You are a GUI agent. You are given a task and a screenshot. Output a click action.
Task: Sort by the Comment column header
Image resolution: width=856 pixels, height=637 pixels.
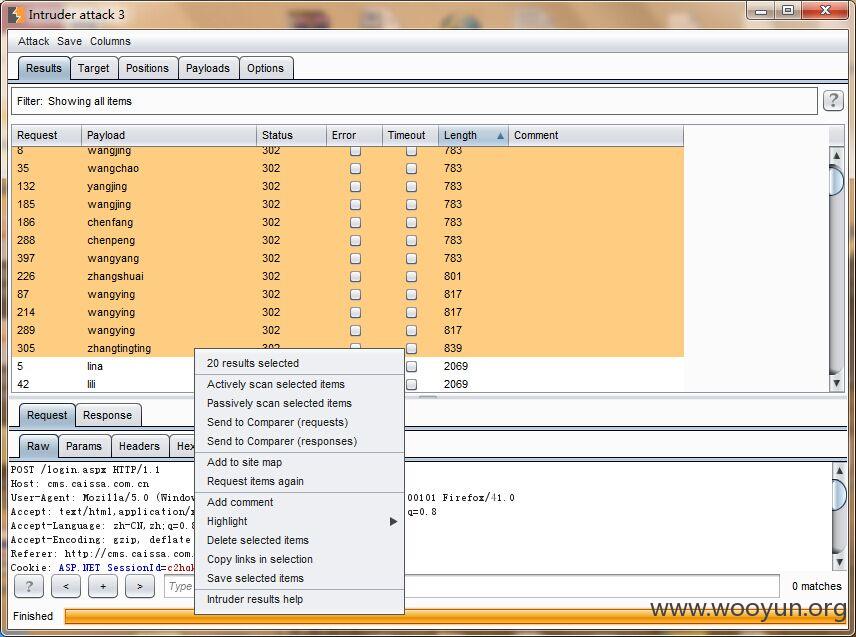point(596,135)
